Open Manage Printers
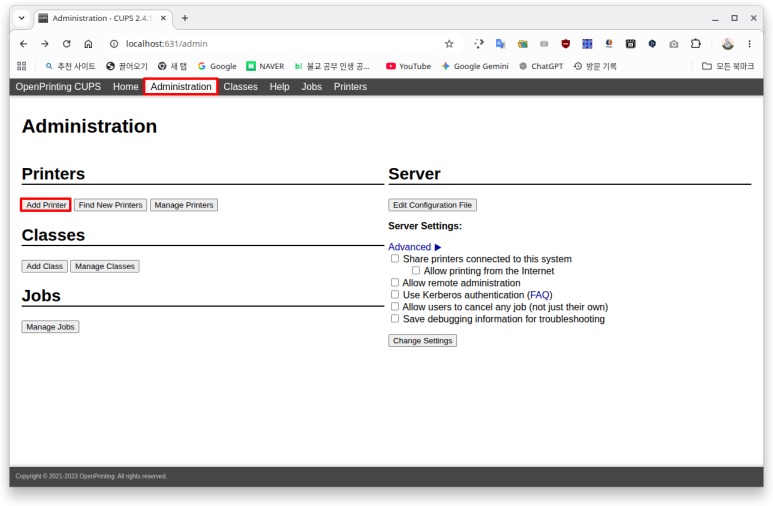Image resolution: width=773 pixels, height=506 pixels. [x=184, y=205]
